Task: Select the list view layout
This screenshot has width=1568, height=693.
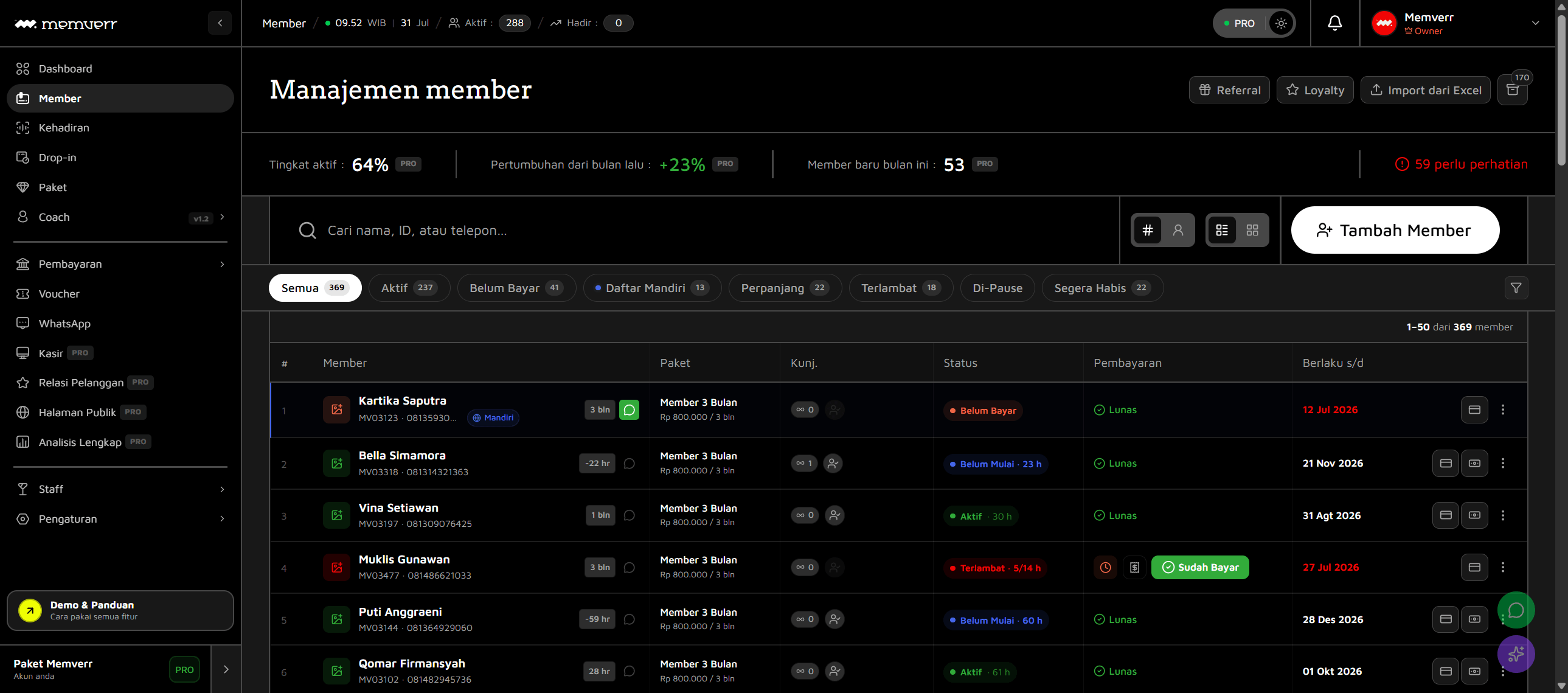Action: (1222, 230)
